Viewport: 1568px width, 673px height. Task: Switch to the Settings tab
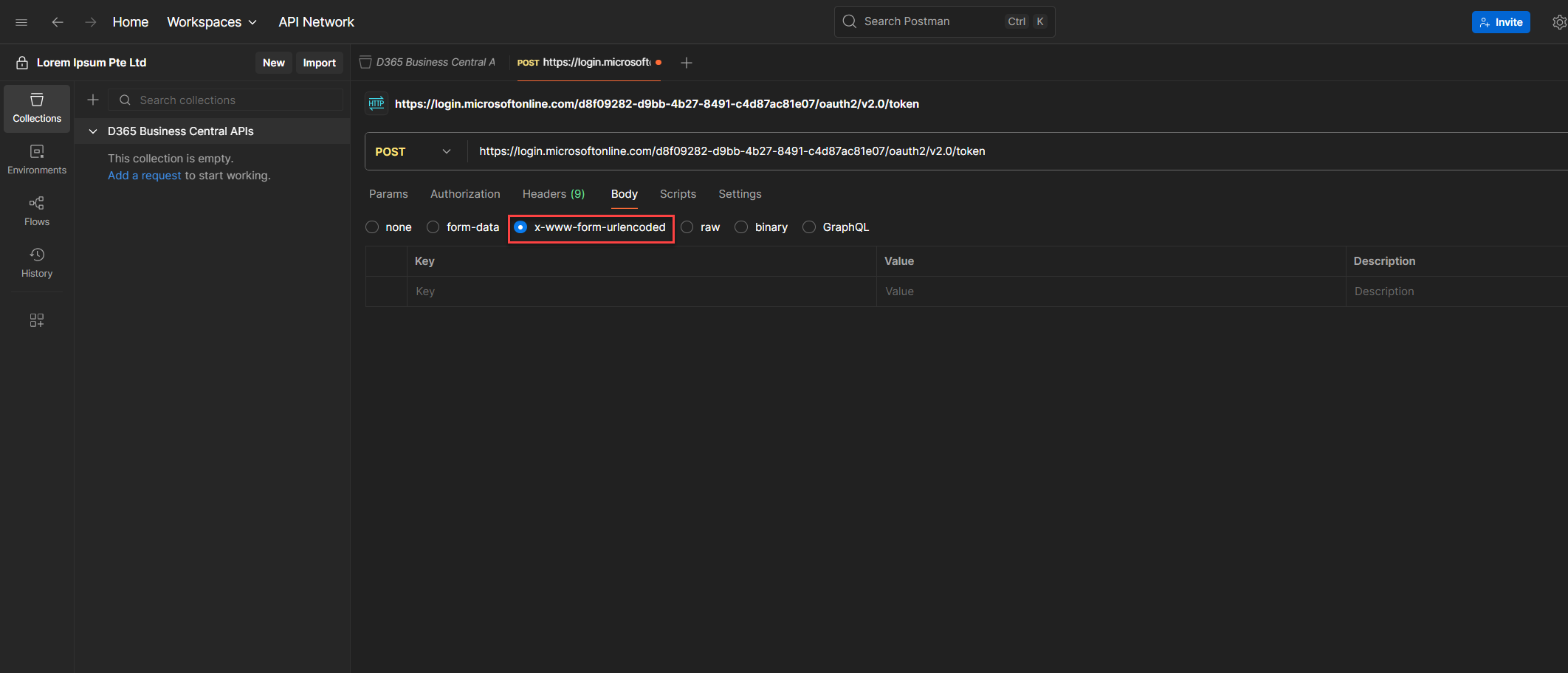(740, 194)
